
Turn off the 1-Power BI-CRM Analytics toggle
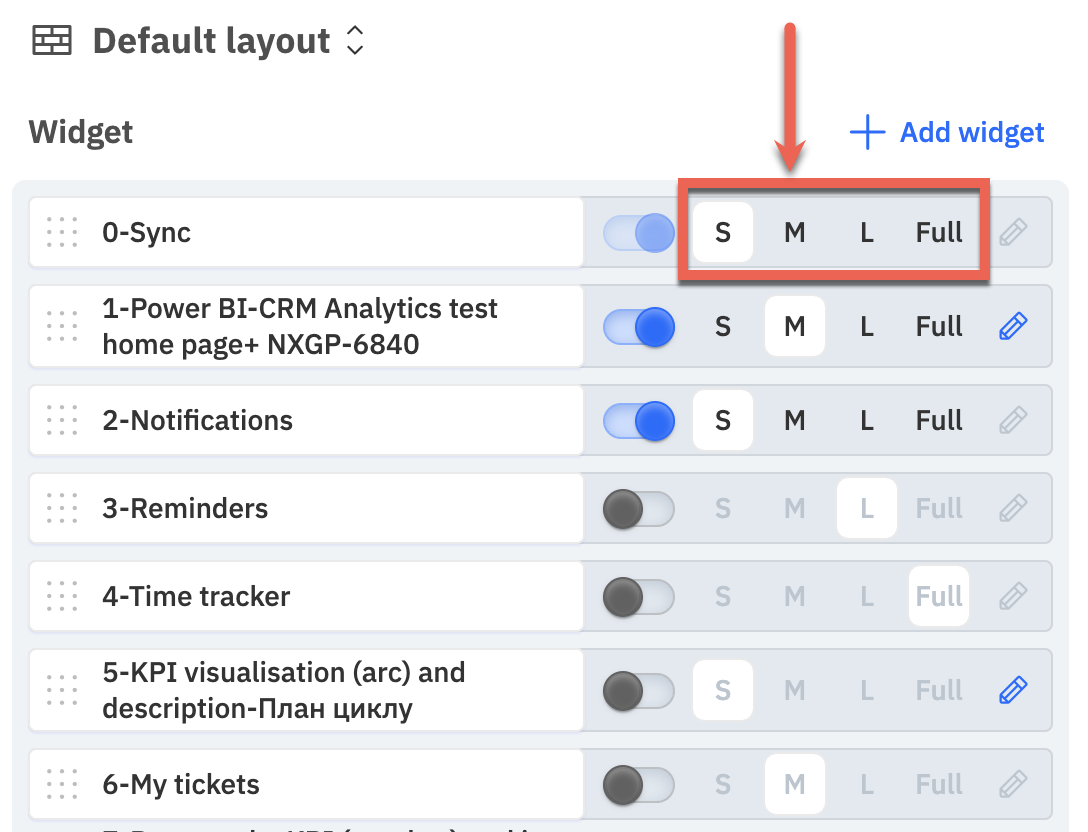[639, 327]
